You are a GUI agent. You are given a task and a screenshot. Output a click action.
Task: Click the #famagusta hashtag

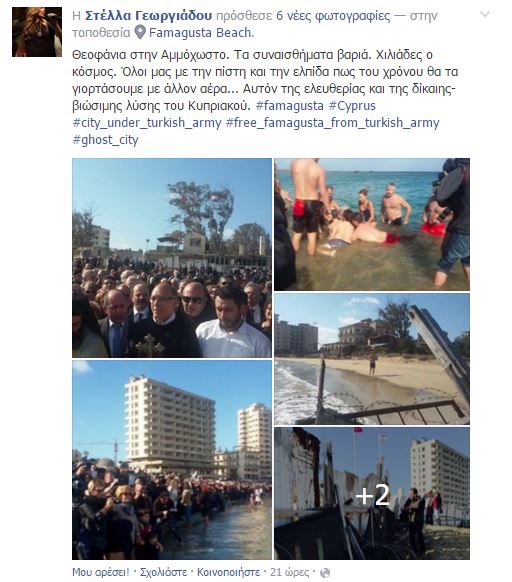pyautogui.click(x=290, y=106)
